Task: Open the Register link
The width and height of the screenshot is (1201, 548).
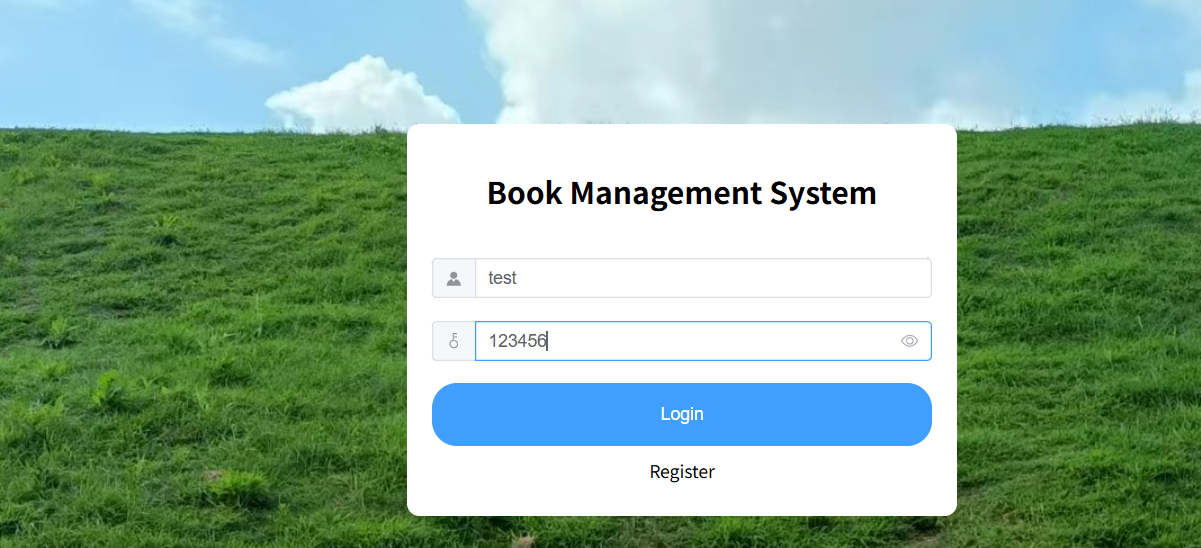Action: coord(682,472)
